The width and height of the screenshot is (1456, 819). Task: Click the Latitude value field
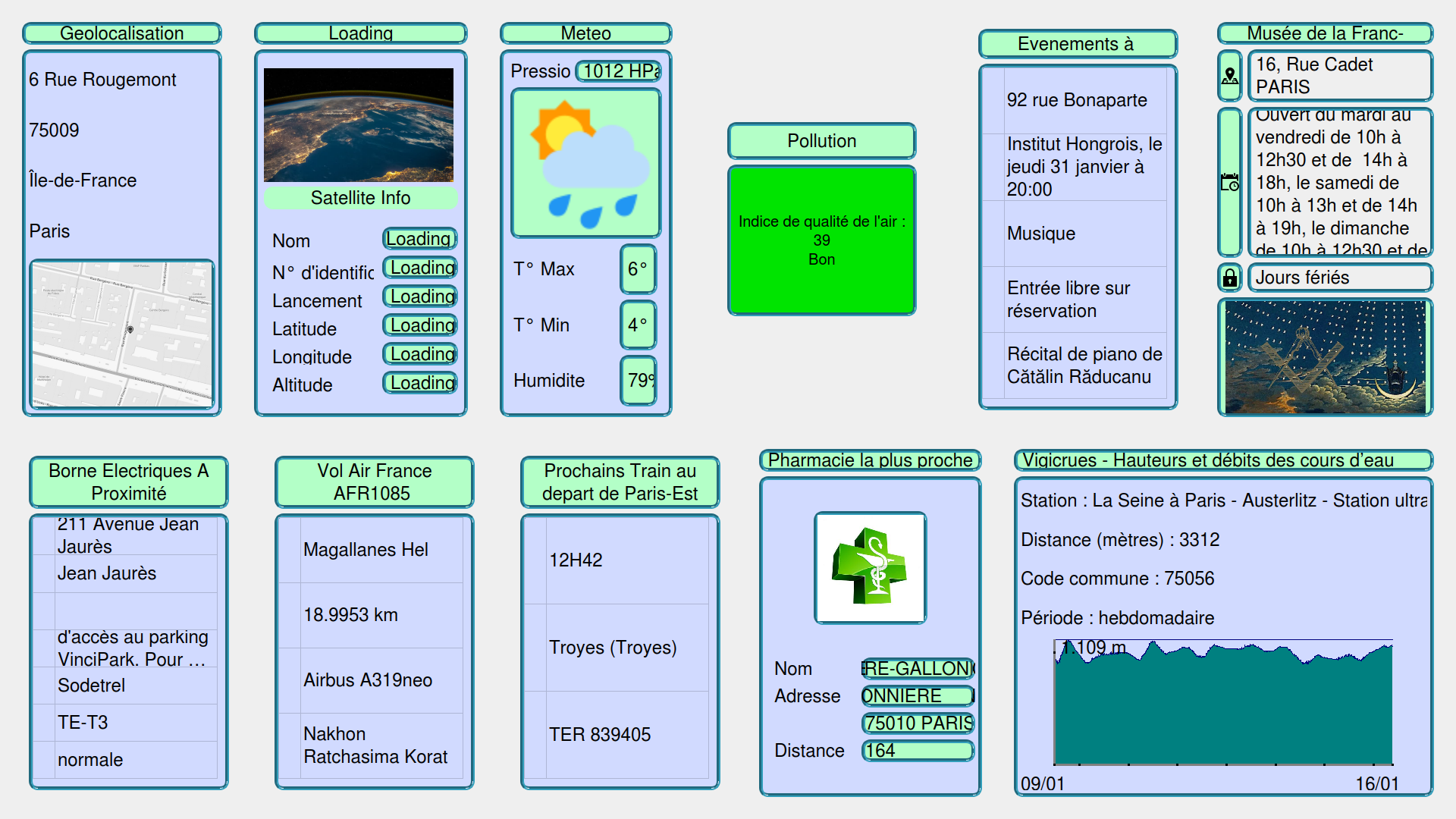[419, 325]
